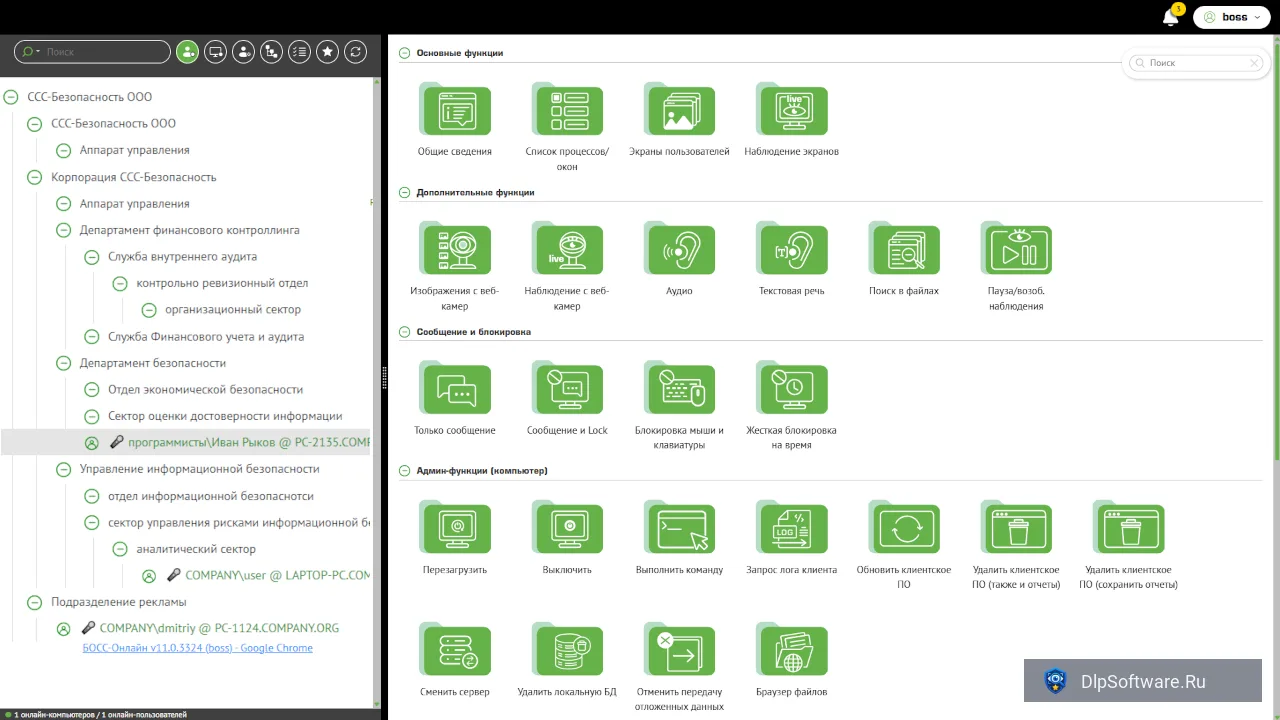1280x720 pixels.
Task: Open Поиск в файлах
Action: pos(904,249)
